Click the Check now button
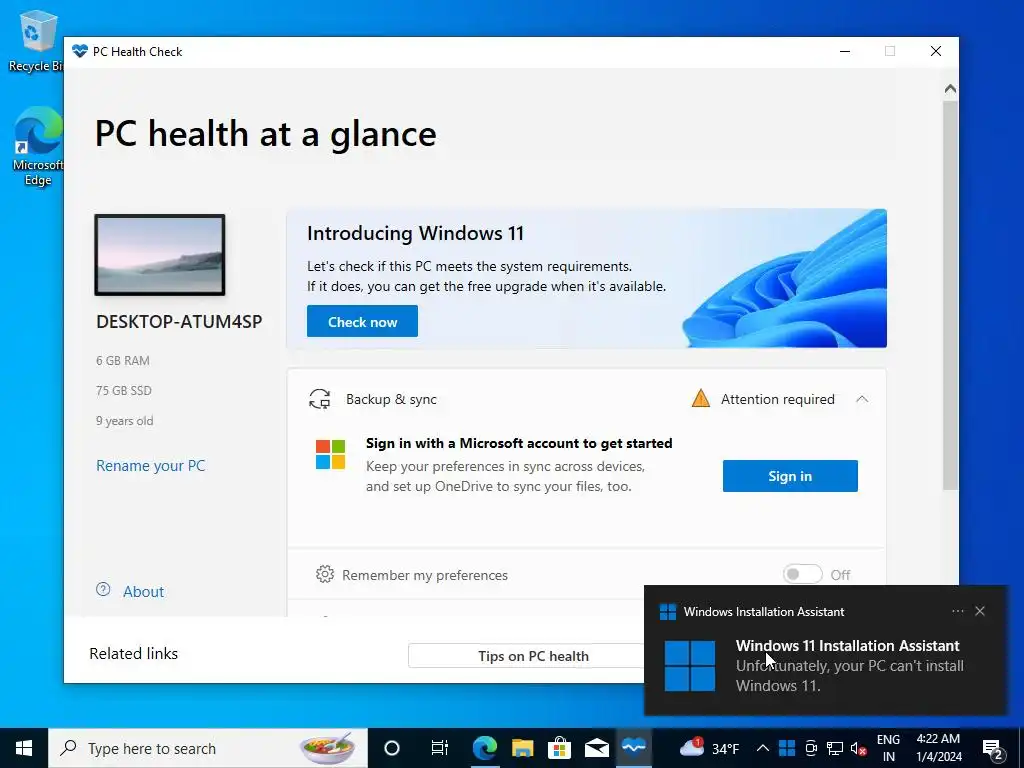Screen dimensions: 1024x768 [362, 321]
